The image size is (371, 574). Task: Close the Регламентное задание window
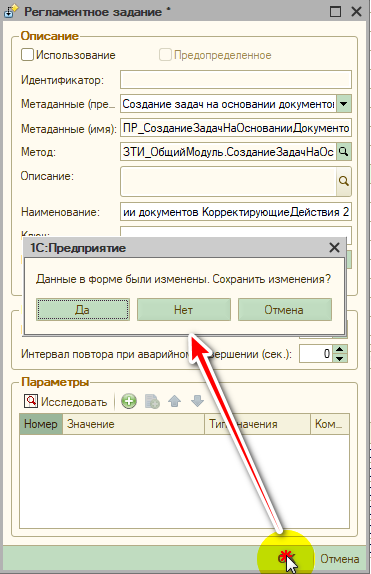coord(356,12)
